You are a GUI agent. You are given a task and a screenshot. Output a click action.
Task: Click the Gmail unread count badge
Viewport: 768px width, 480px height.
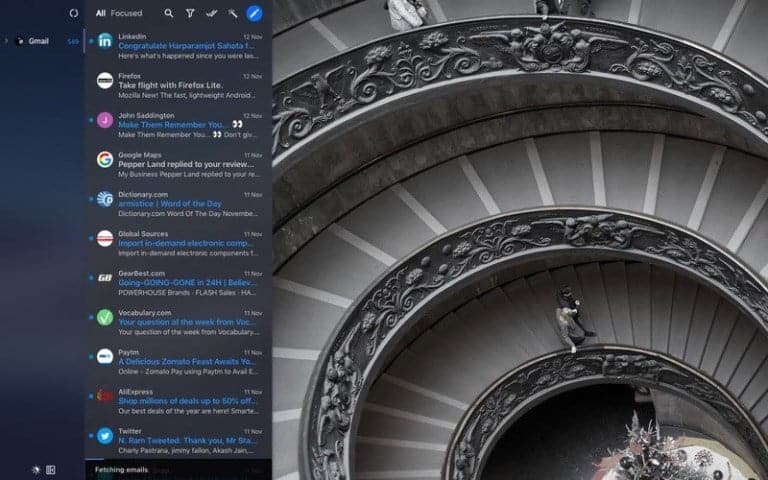73,42
